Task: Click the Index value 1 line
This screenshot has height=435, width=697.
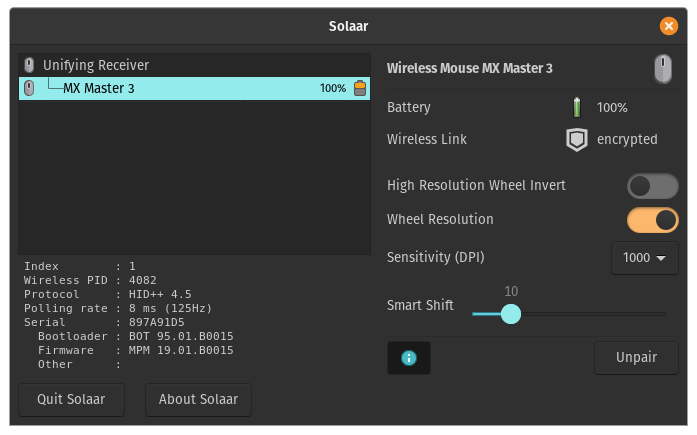Action: pos(80,266)
